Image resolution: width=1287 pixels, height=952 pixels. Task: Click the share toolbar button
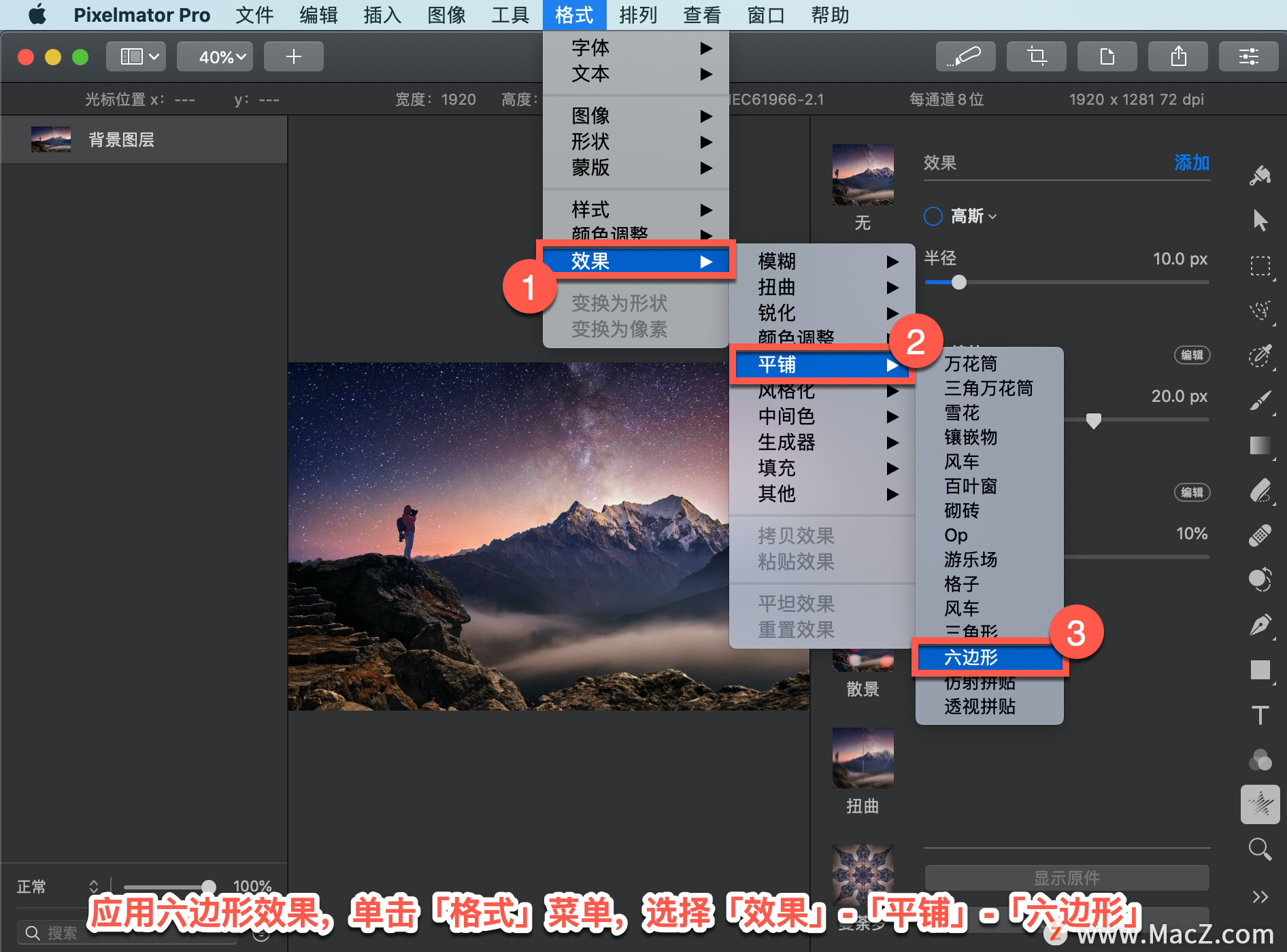[x=1178, y=56]
